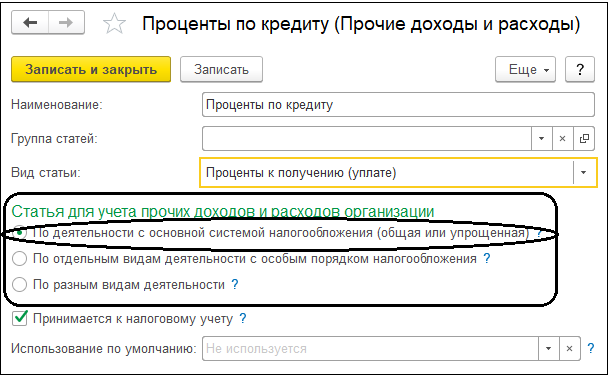
Task: Click the green Статья для учета heading
Action: pyautogui.click(x=223, y=212)
